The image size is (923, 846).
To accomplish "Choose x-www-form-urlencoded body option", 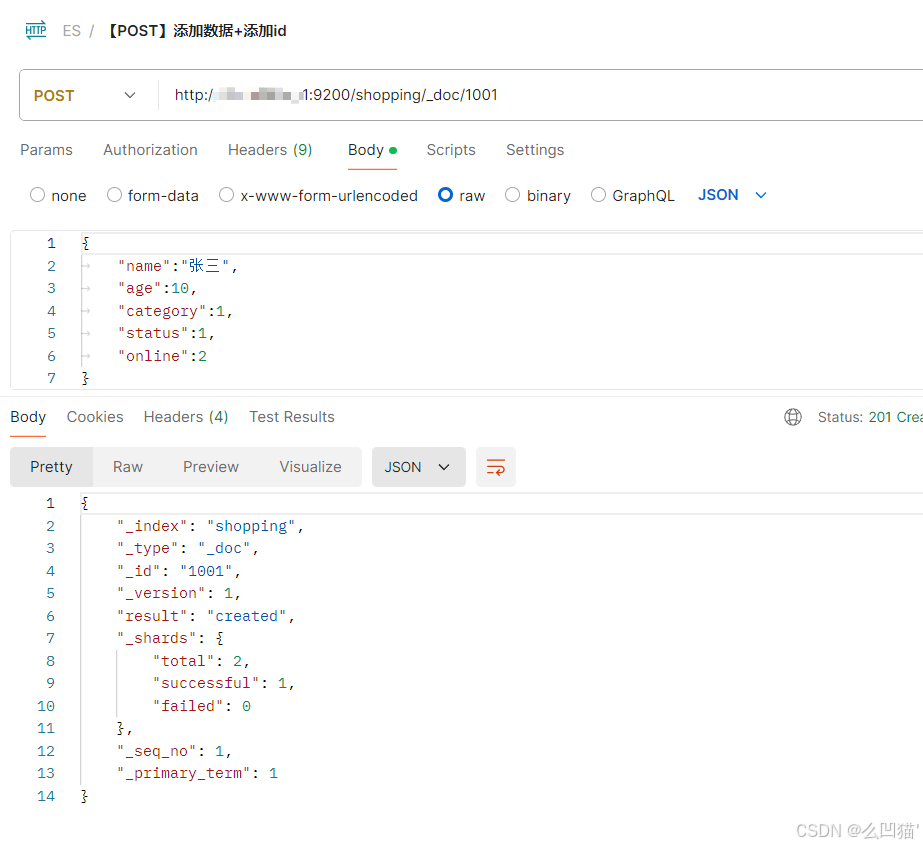I will point(227,195).
